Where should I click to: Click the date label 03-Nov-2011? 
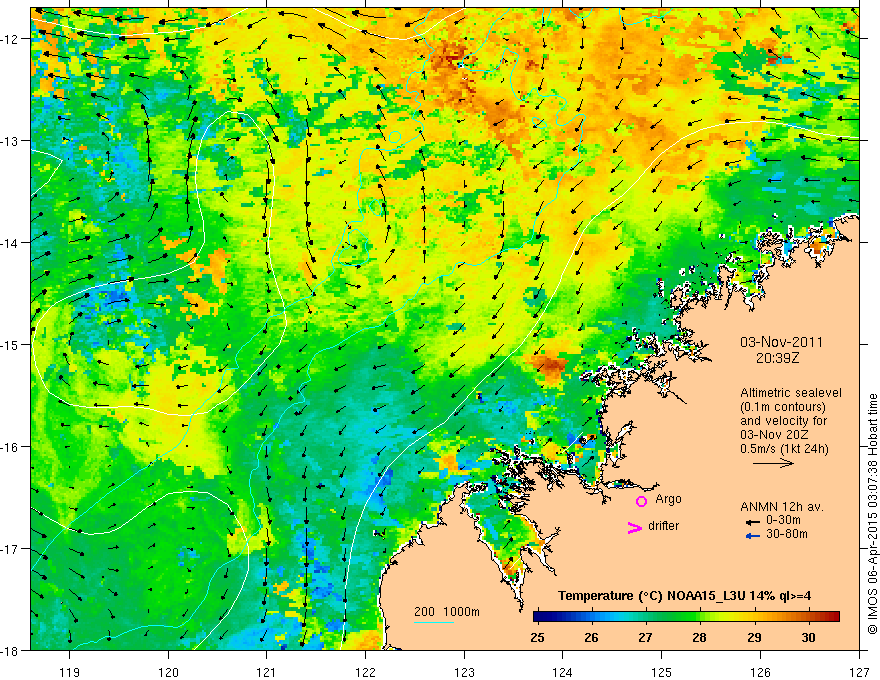781,342
